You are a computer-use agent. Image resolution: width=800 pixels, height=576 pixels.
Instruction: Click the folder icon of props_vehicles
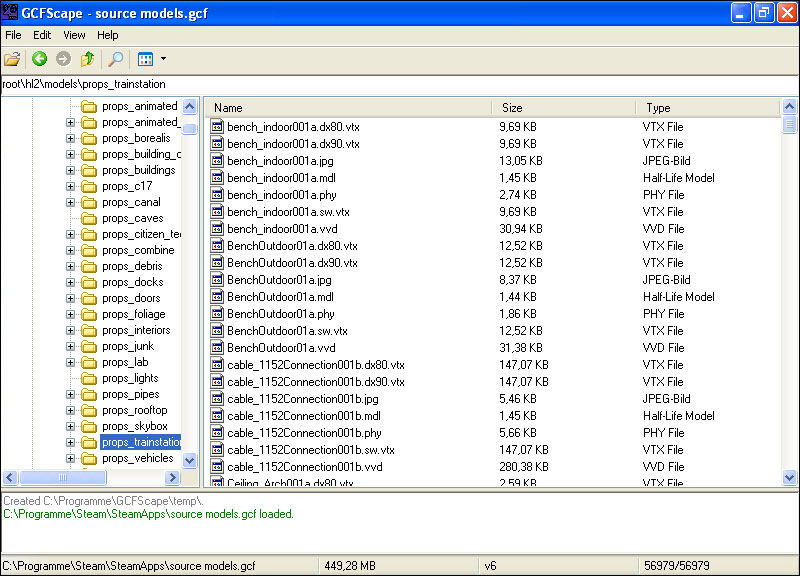tap(89, 459)
